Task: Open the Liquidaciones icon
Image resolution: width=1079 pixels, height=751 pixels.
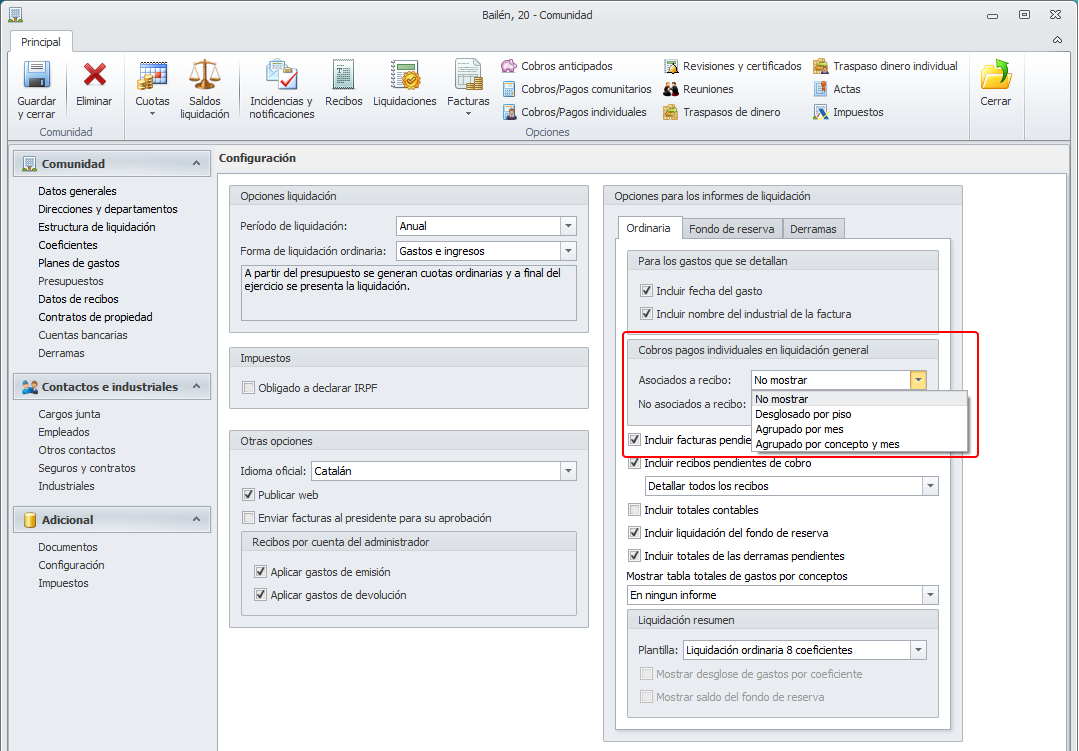Action: (405, 74)
